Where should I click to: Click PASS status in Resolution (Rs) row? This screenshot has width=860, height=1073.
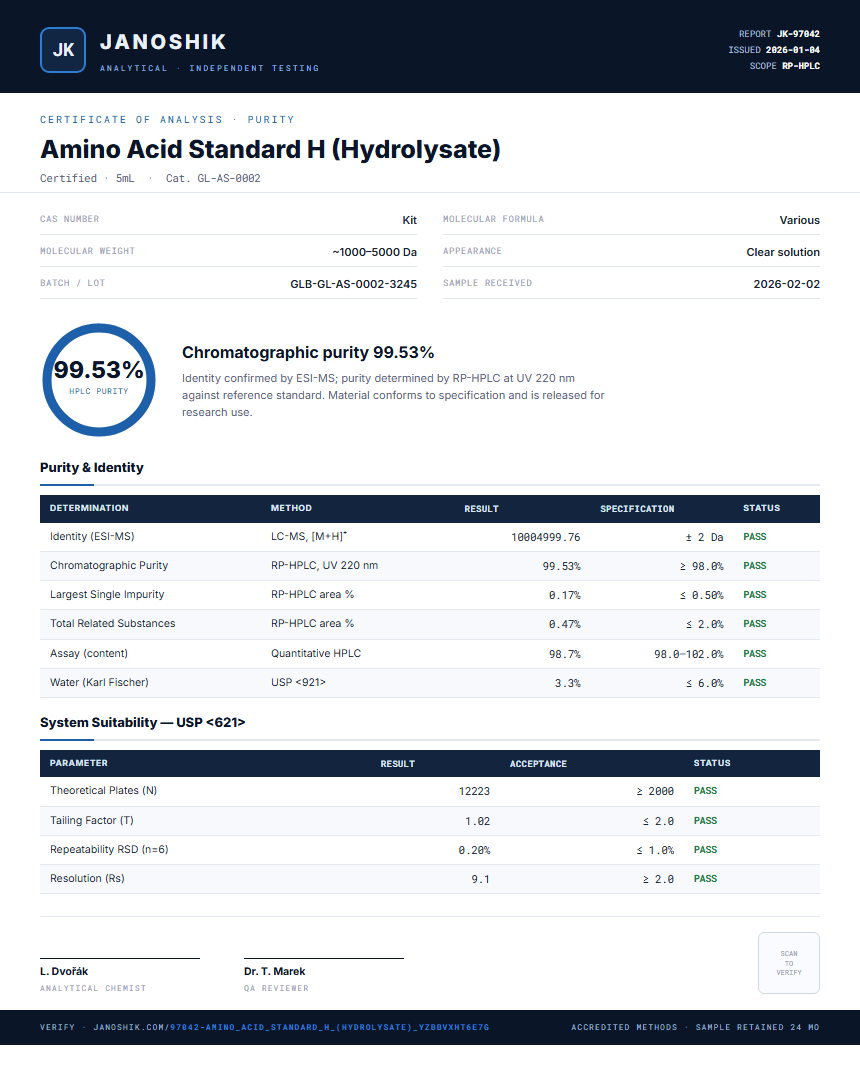(x=705, y=879)
